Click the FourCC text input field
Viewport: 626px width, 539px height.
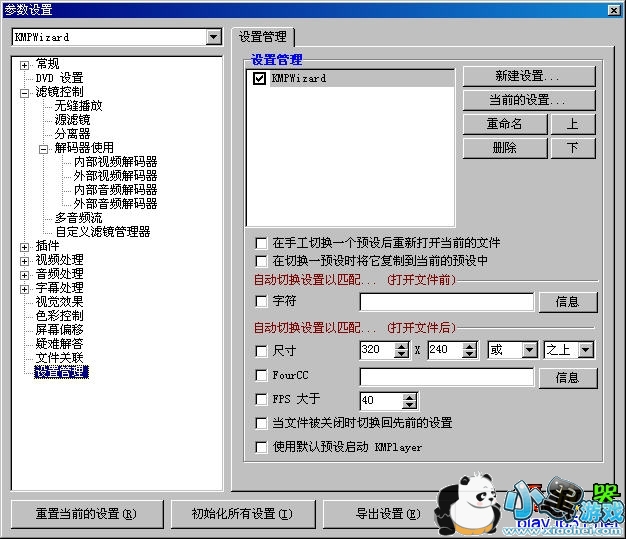(x=447, y=377)
